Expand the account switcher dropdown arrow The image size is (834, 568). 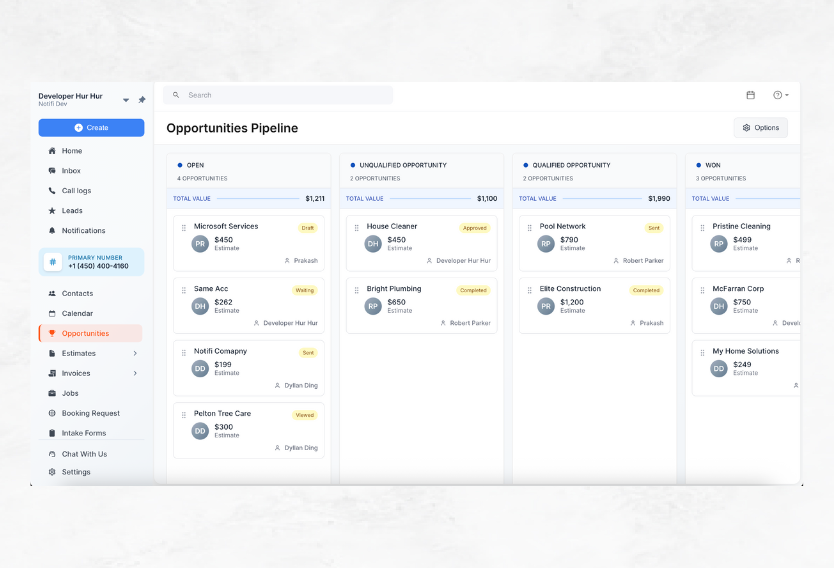coord(126,100)
